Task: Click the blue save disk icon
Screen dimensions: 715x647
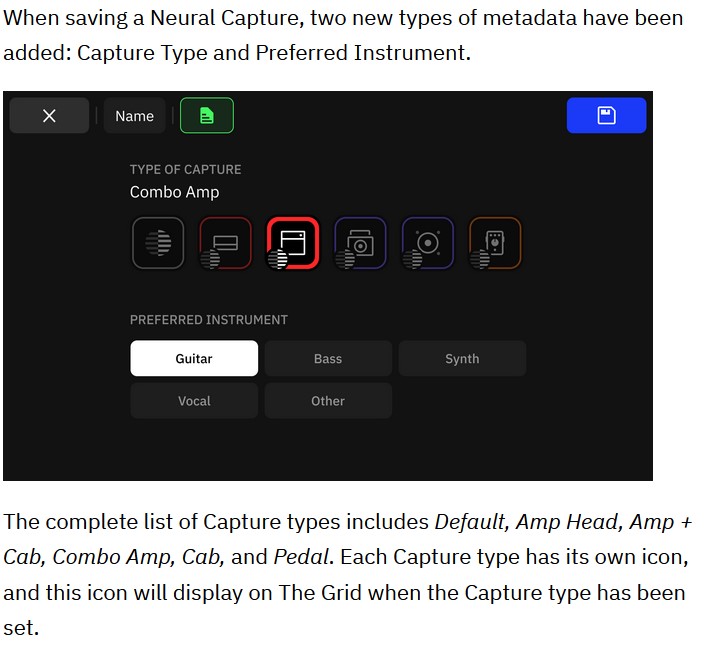Action: [x=606, y=115]
